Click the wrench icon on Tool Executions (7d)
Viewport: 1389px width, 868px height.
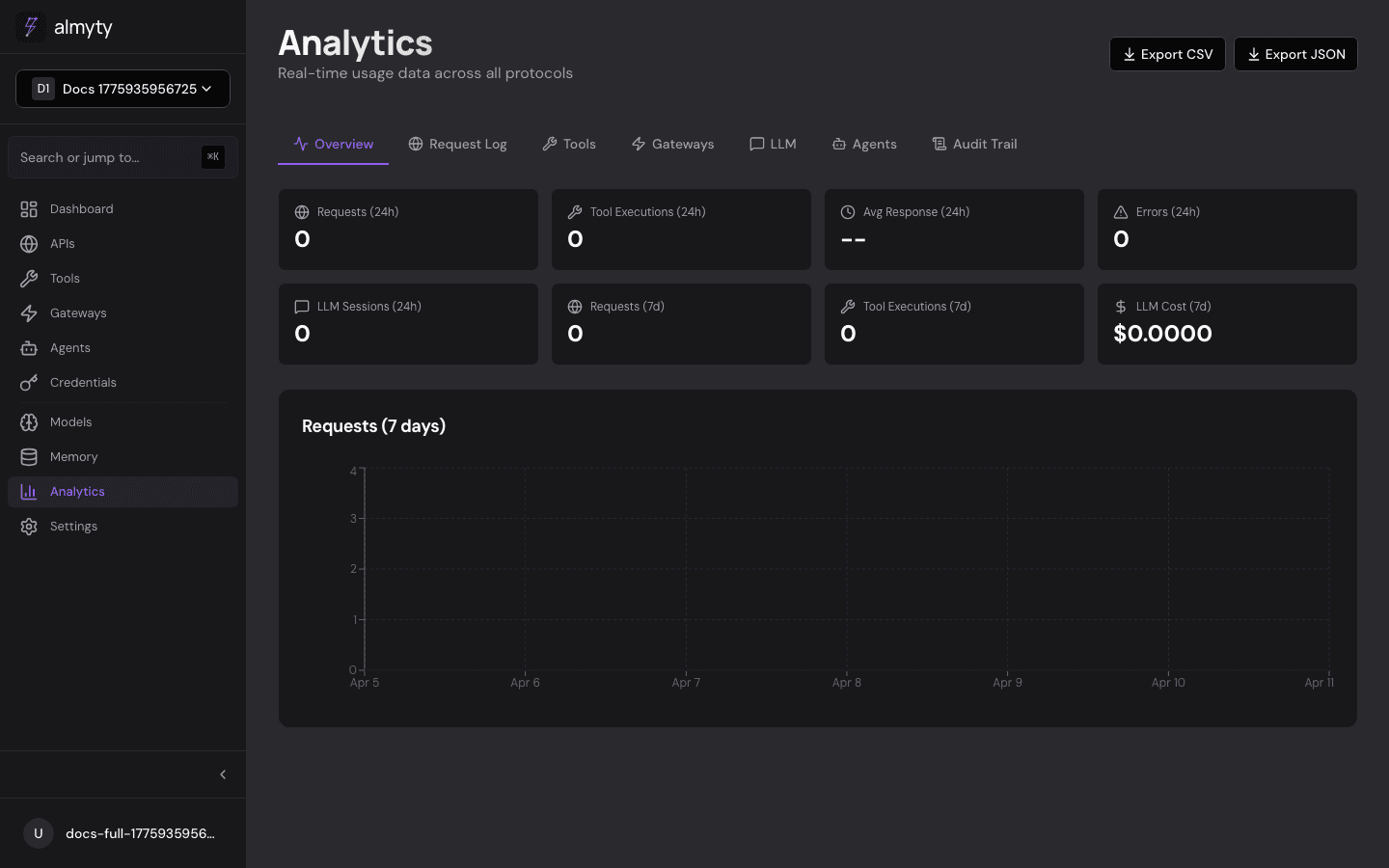(x=848, y=307)
